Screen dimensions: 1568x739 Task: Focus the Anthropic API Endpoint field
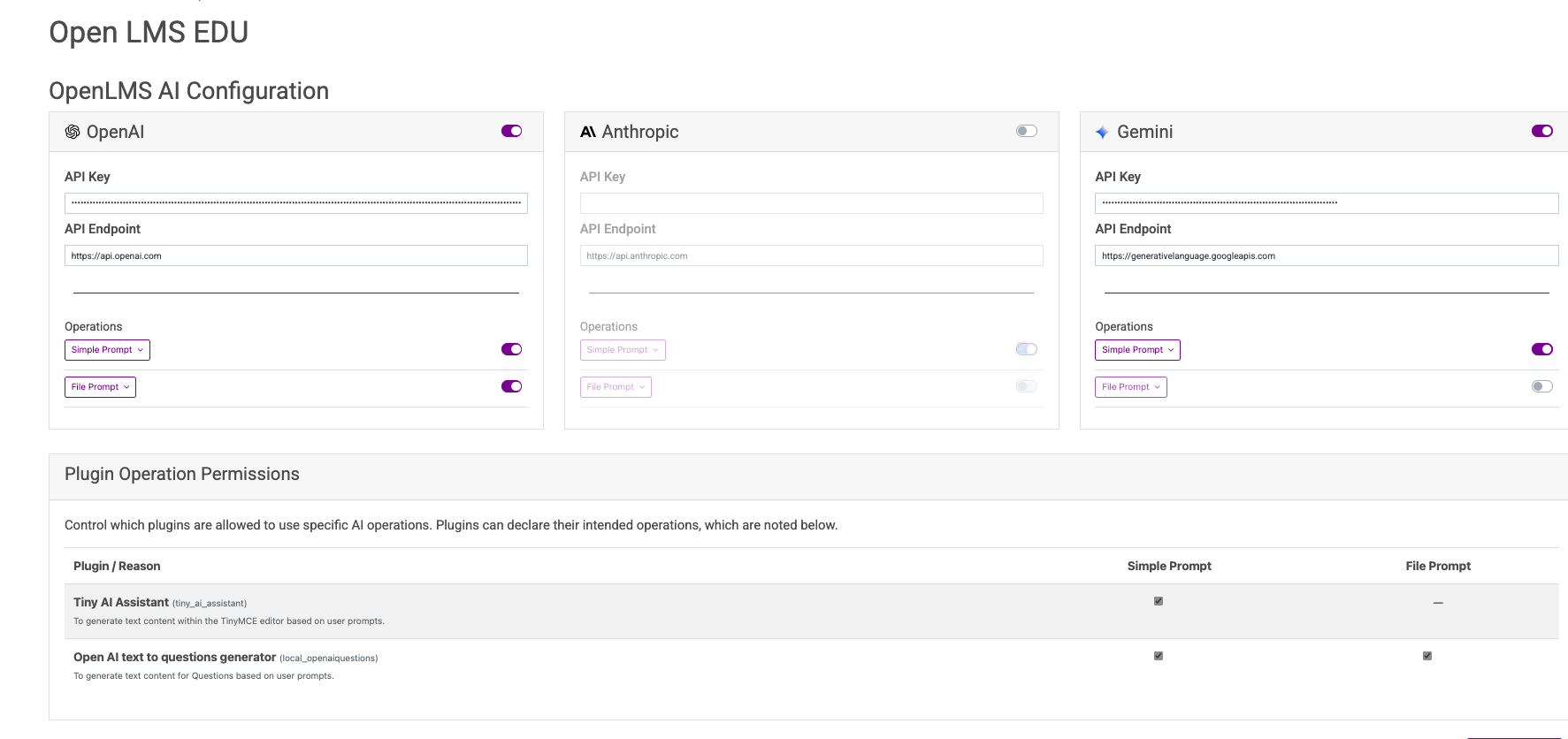[812, 255]
